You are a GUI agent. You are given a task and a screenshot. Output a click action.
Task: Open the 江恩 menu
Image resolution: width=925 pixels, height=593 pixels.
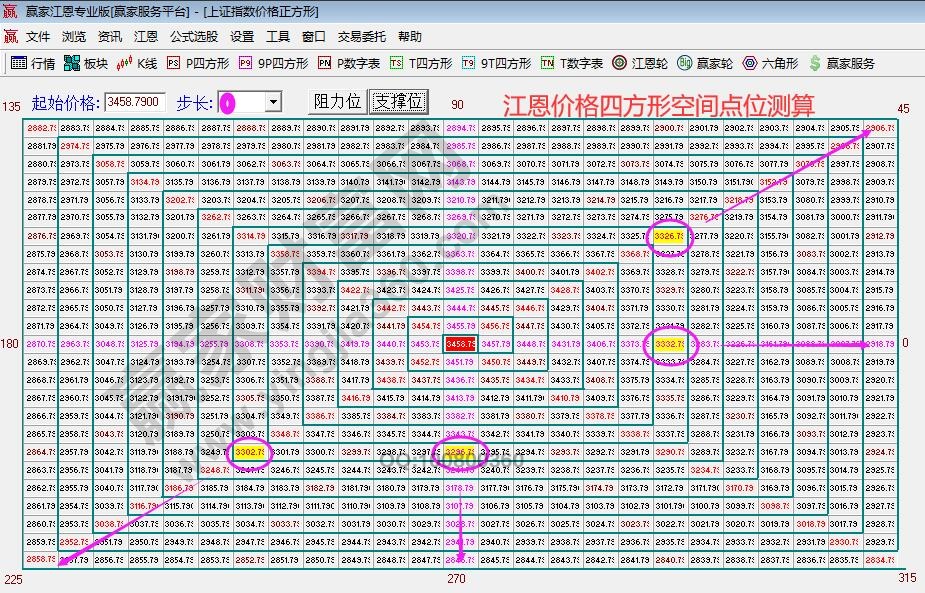[x=145, y=36]
